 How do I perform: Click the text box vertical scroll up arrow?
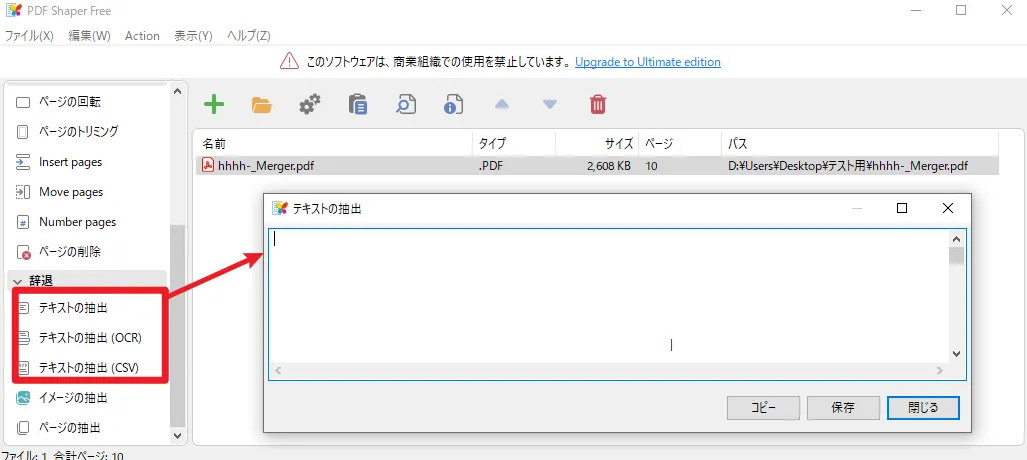click(x=956, y=239)
